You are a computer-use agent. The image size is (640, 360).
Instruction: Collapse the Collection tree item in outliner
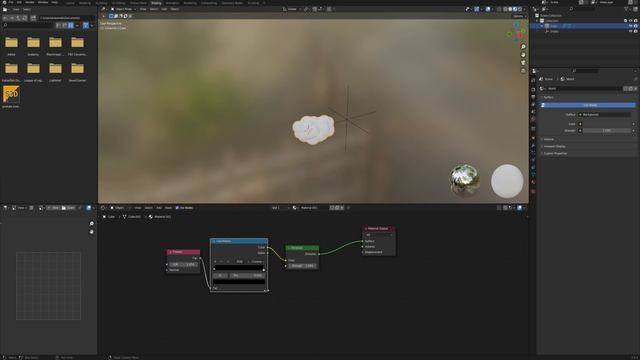(x=537, y=20)
